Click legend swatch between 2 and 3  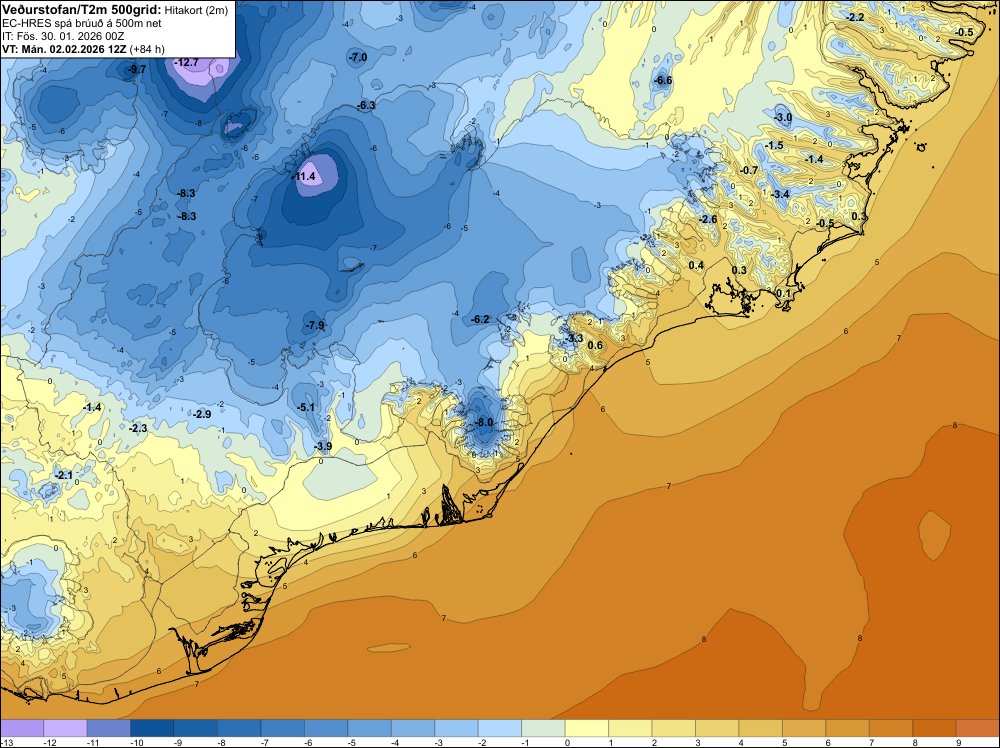(x=673, y=729)
